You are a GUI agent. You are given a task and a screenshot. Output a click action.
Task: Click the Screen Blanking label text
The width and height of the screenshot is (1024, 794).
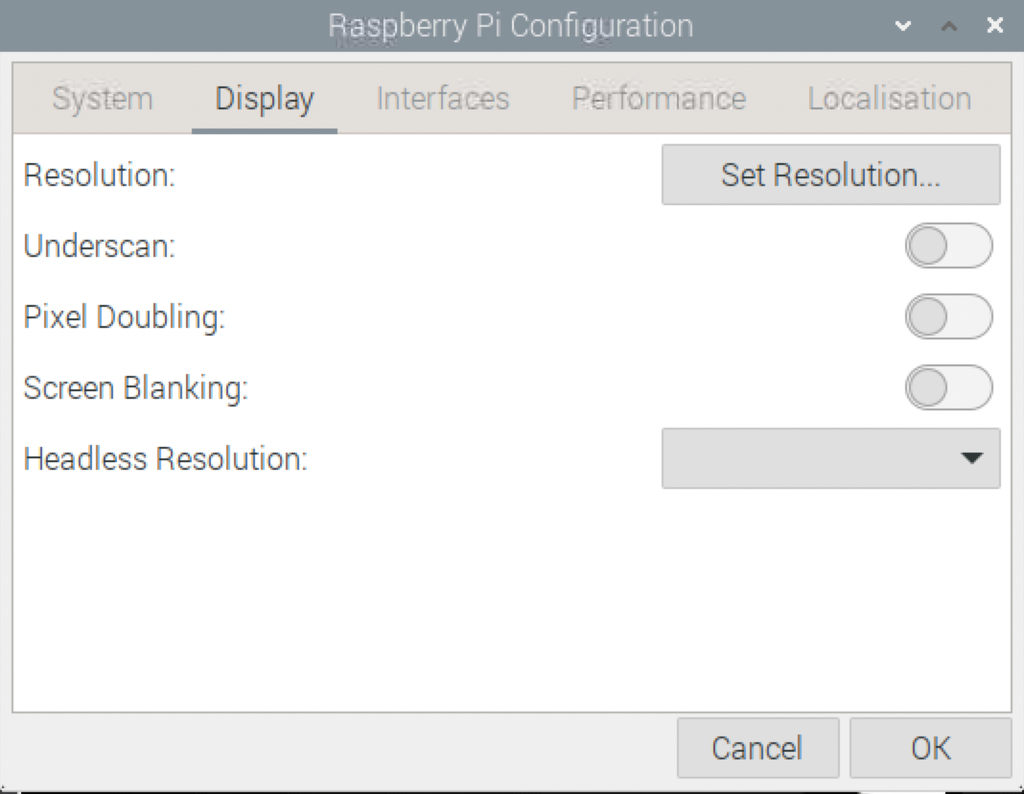click(x=135, y=388)
